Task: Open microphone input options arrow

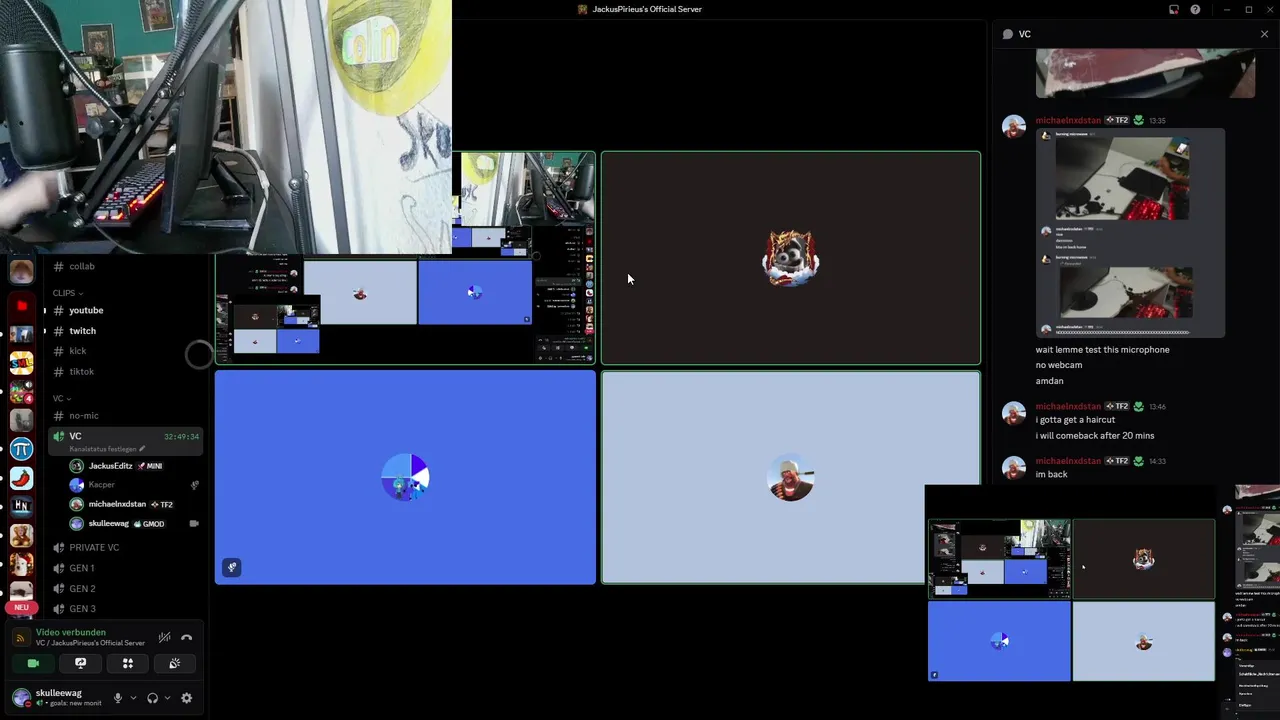Action: 133,698
